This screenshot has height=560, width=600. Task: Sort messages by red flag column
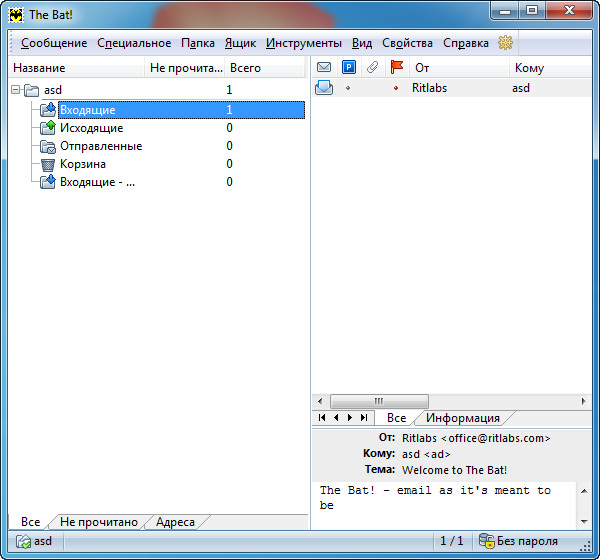tap(397, 67)
